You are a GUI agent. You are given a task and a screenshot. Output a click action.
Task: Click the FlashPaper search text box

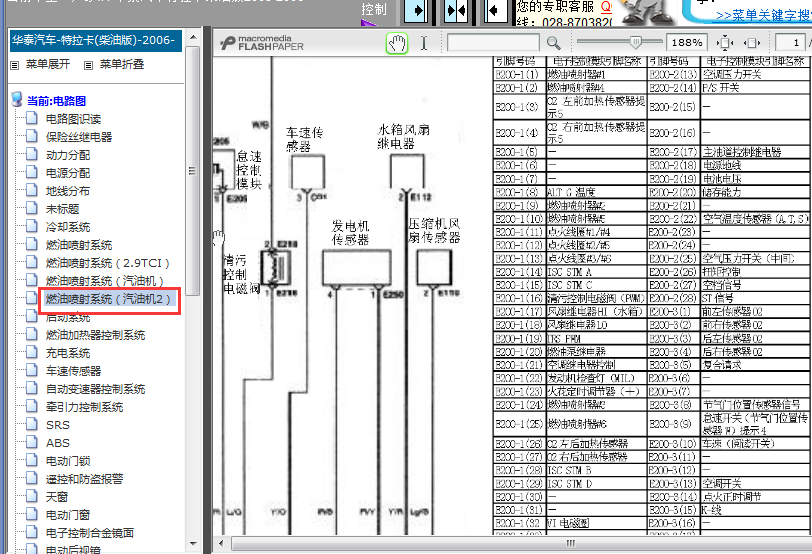coord(493,42)
